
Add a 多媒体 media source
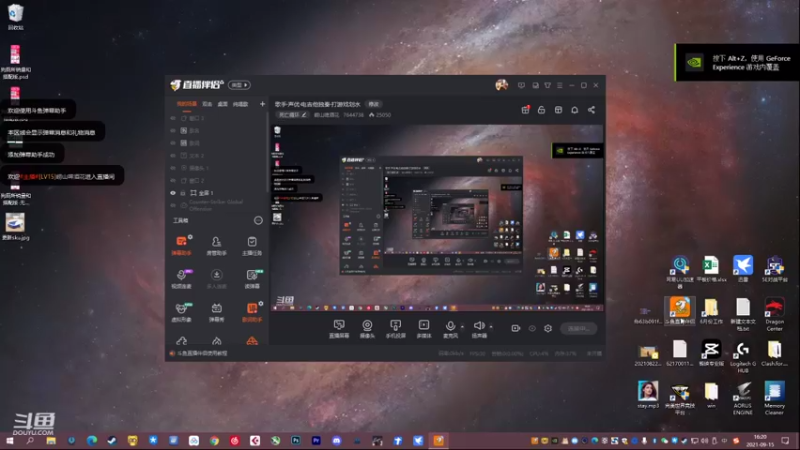click(423, 329)
